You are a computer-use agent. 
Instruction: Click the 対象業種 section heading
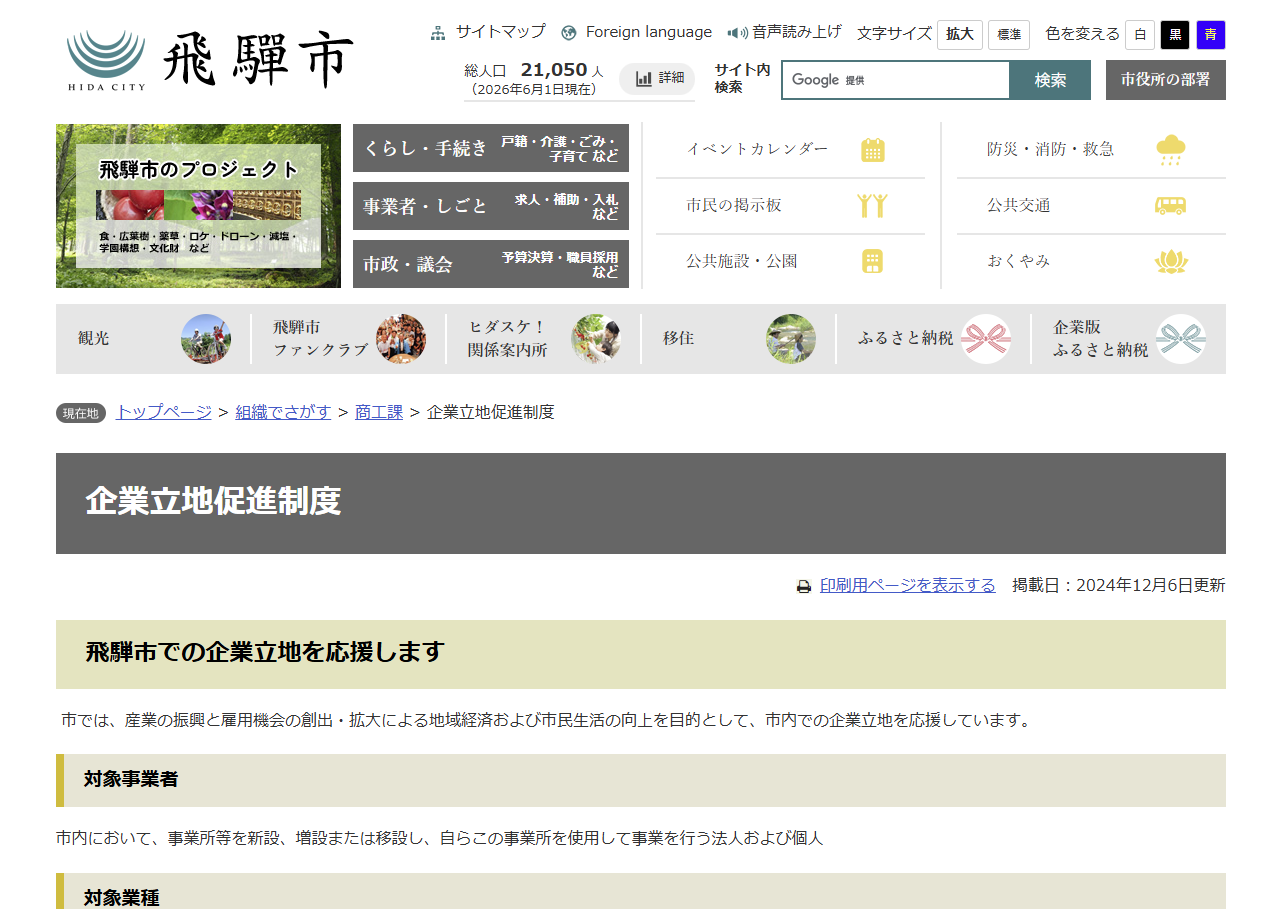122,897
